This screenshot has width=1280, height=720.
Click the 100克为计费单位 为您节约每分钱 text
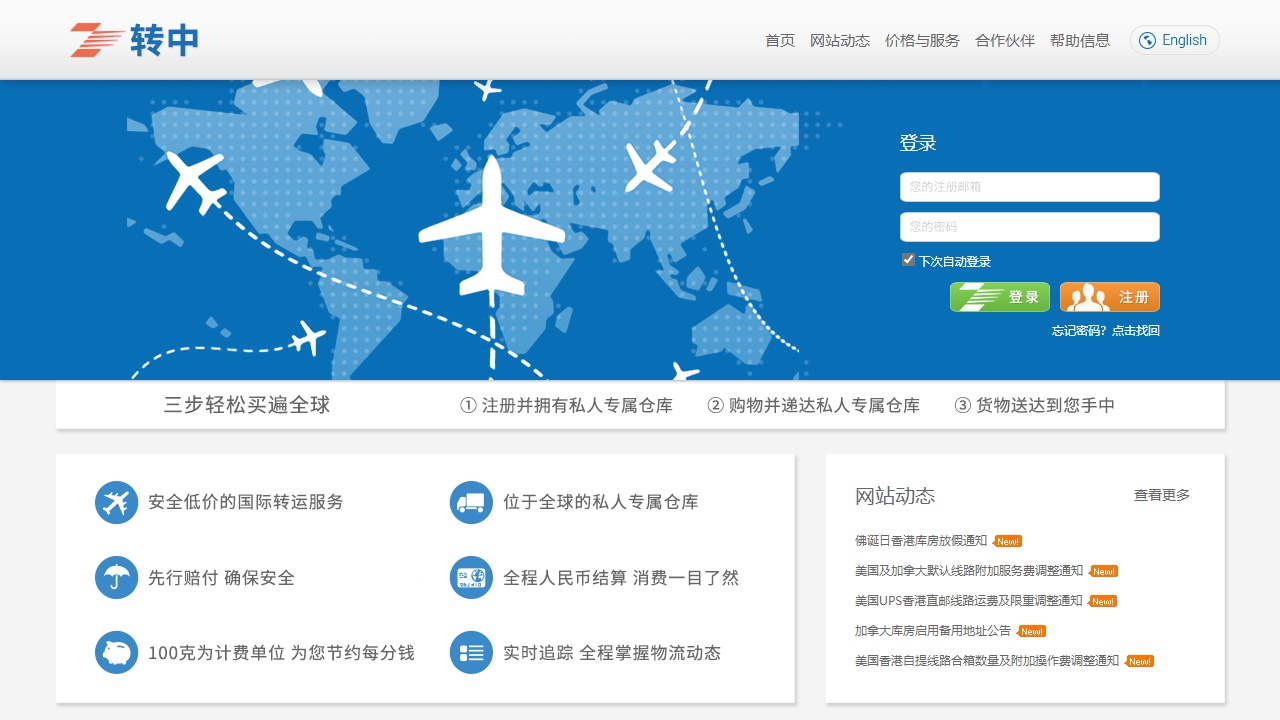point(281,653)
